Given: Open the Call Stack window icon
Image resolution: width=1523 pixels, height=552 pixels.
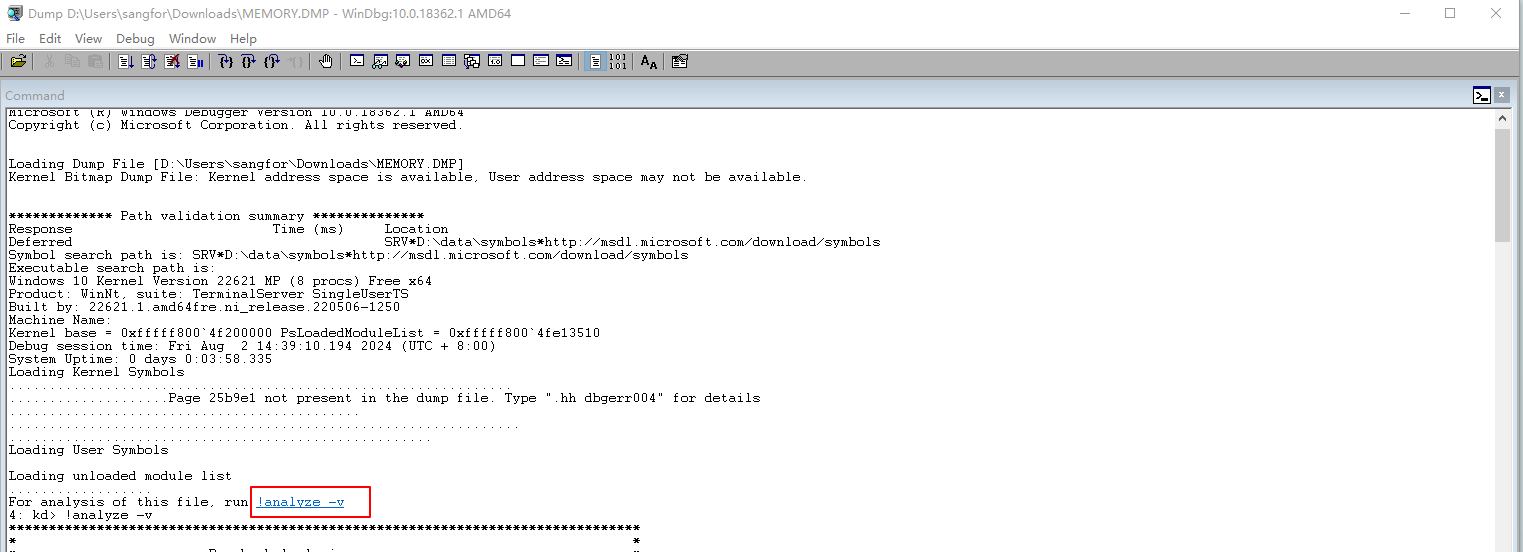Looking at the screenshot, I should click(472, 62).
